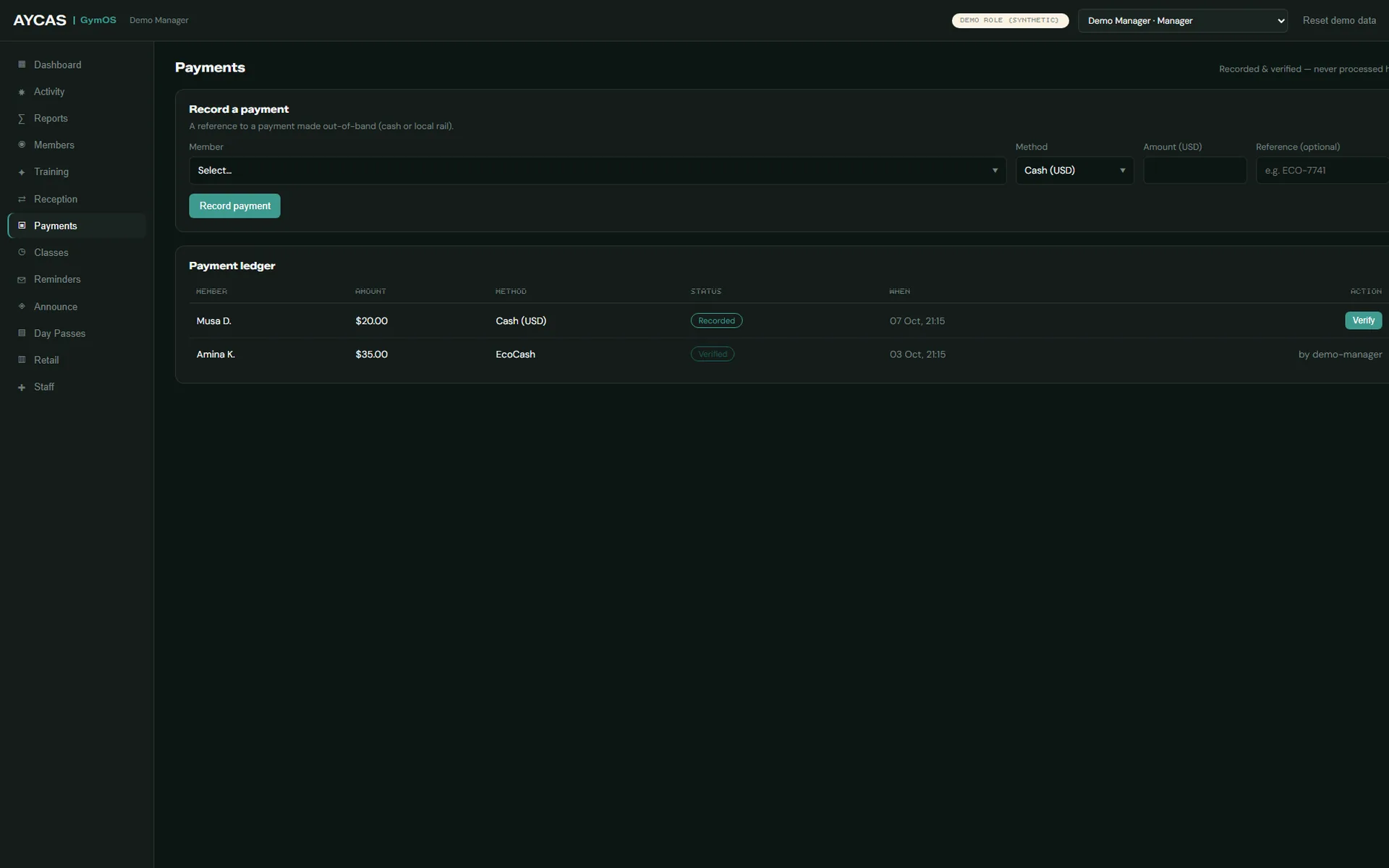Screen dimensions: 1389x868
Task: Click the 03 Oct, 21:15 timestamp
Action: coord(917,354)
